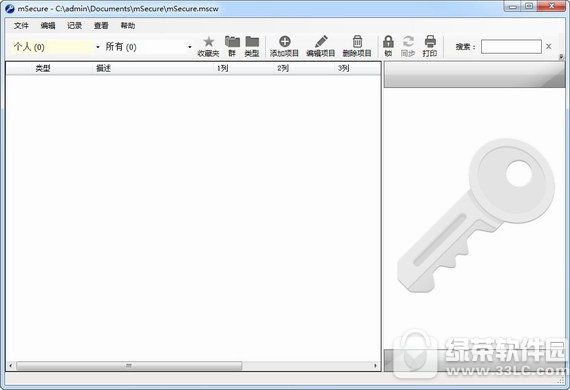Click the 群 groups folder icon
The image size is (570, 390).
[232, 46]
